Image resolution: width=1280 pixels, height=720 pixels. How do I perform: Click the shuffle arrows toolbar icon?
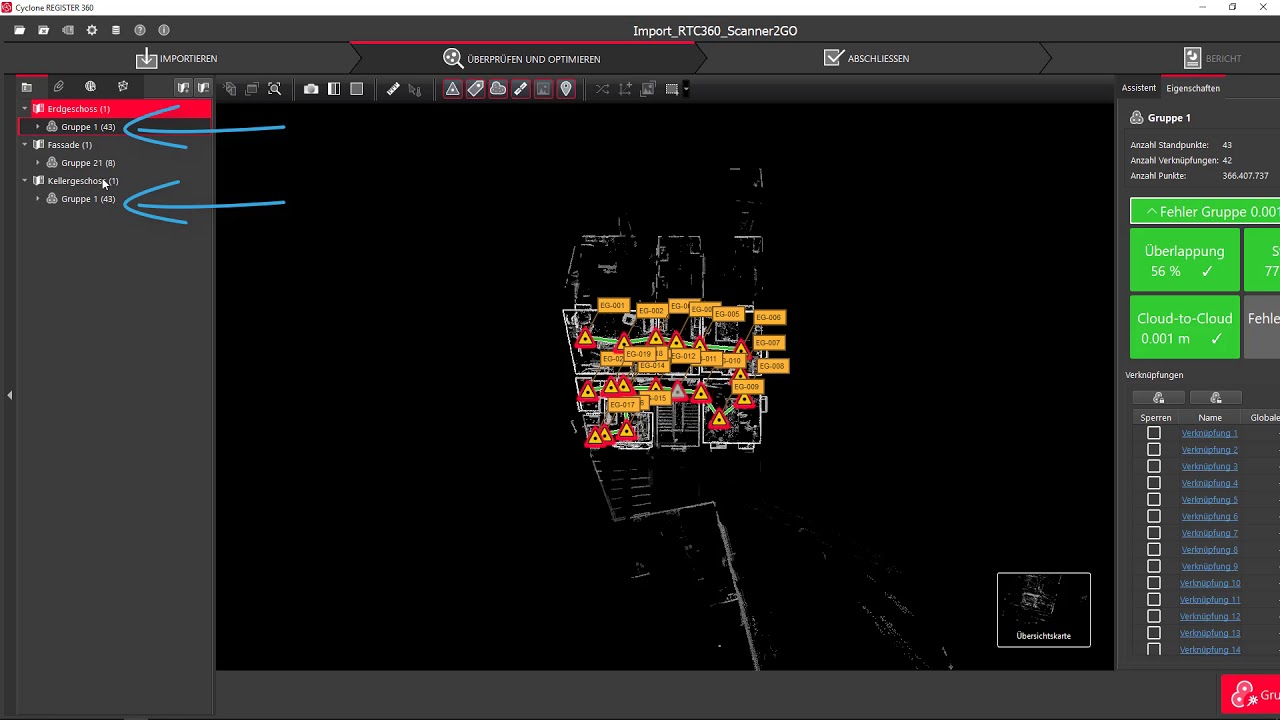click(602, 89)
